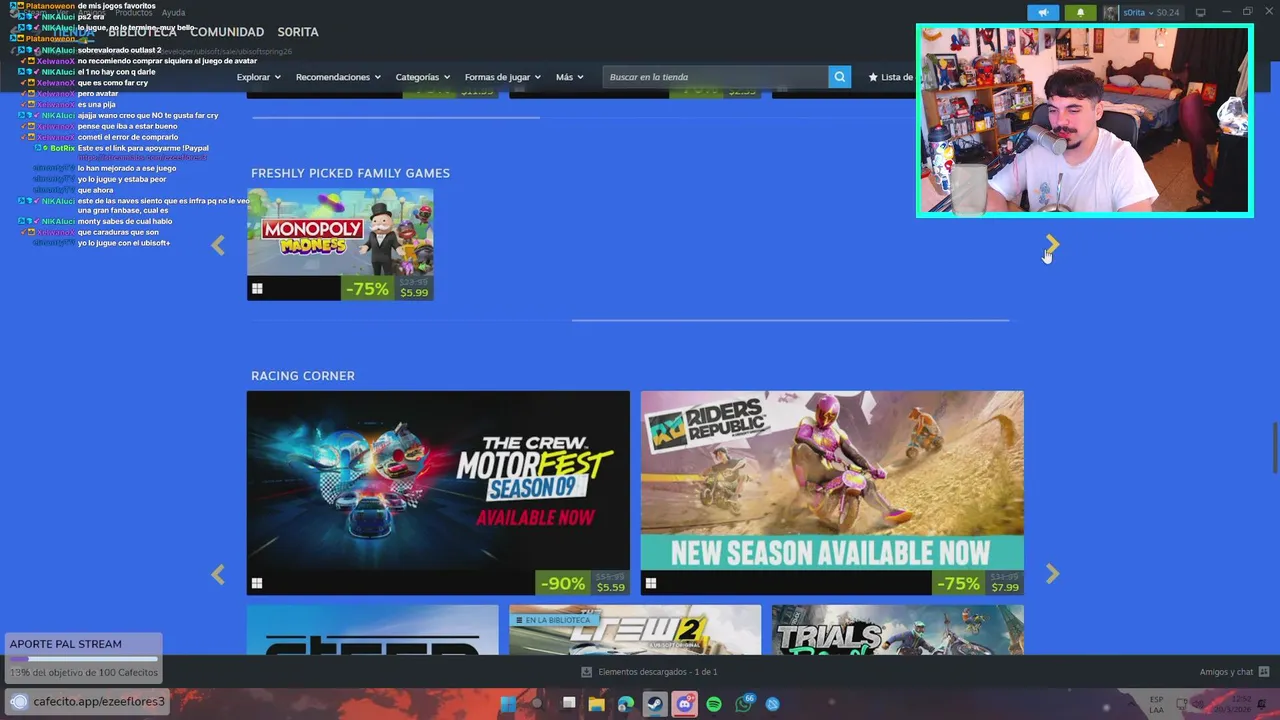1280x720 pixels.
Task: Open Spotify from the taskbar
Action: tap(714, 704)
